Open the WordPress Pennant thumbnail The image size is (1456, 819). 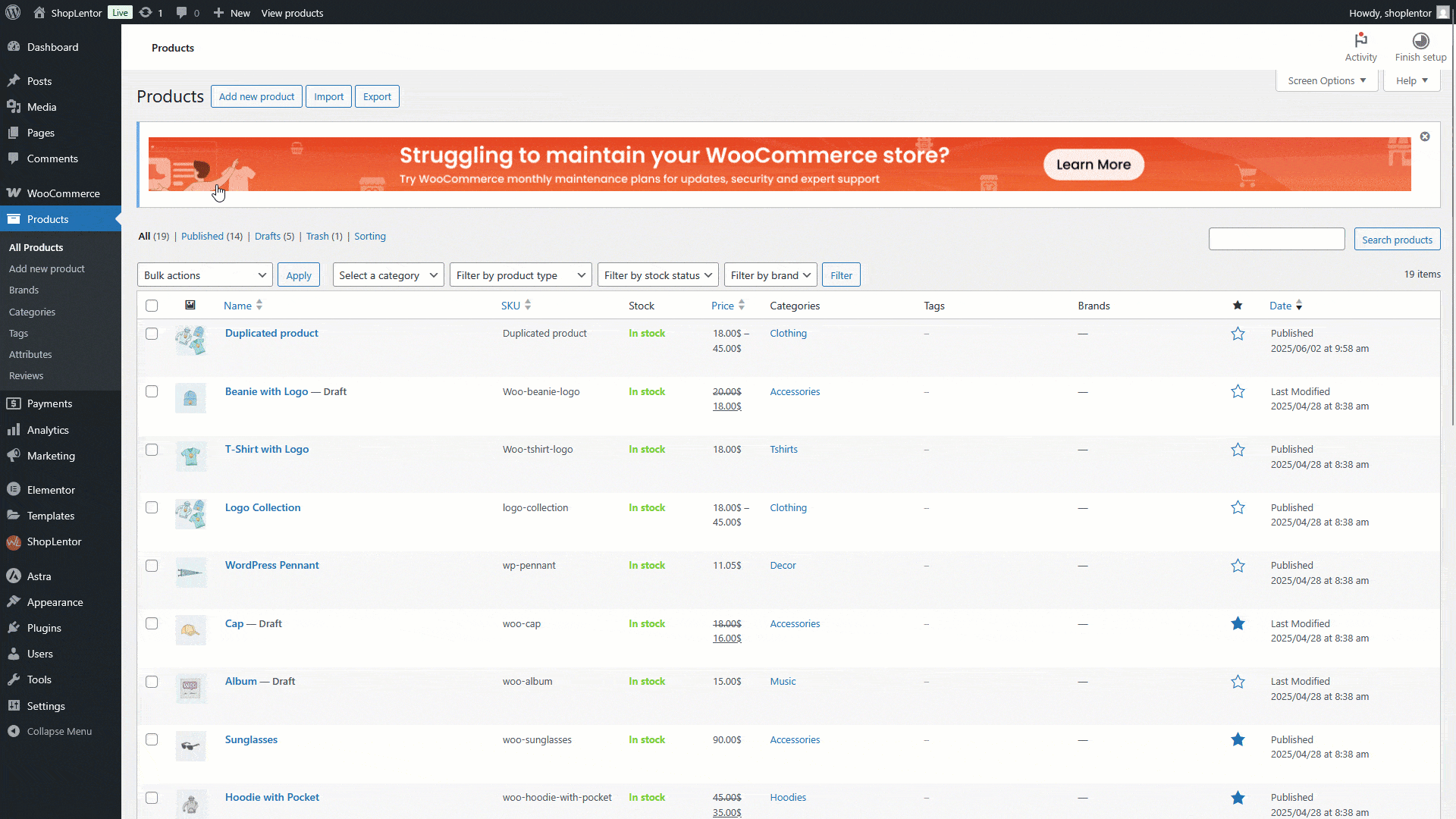coord(190,573)
